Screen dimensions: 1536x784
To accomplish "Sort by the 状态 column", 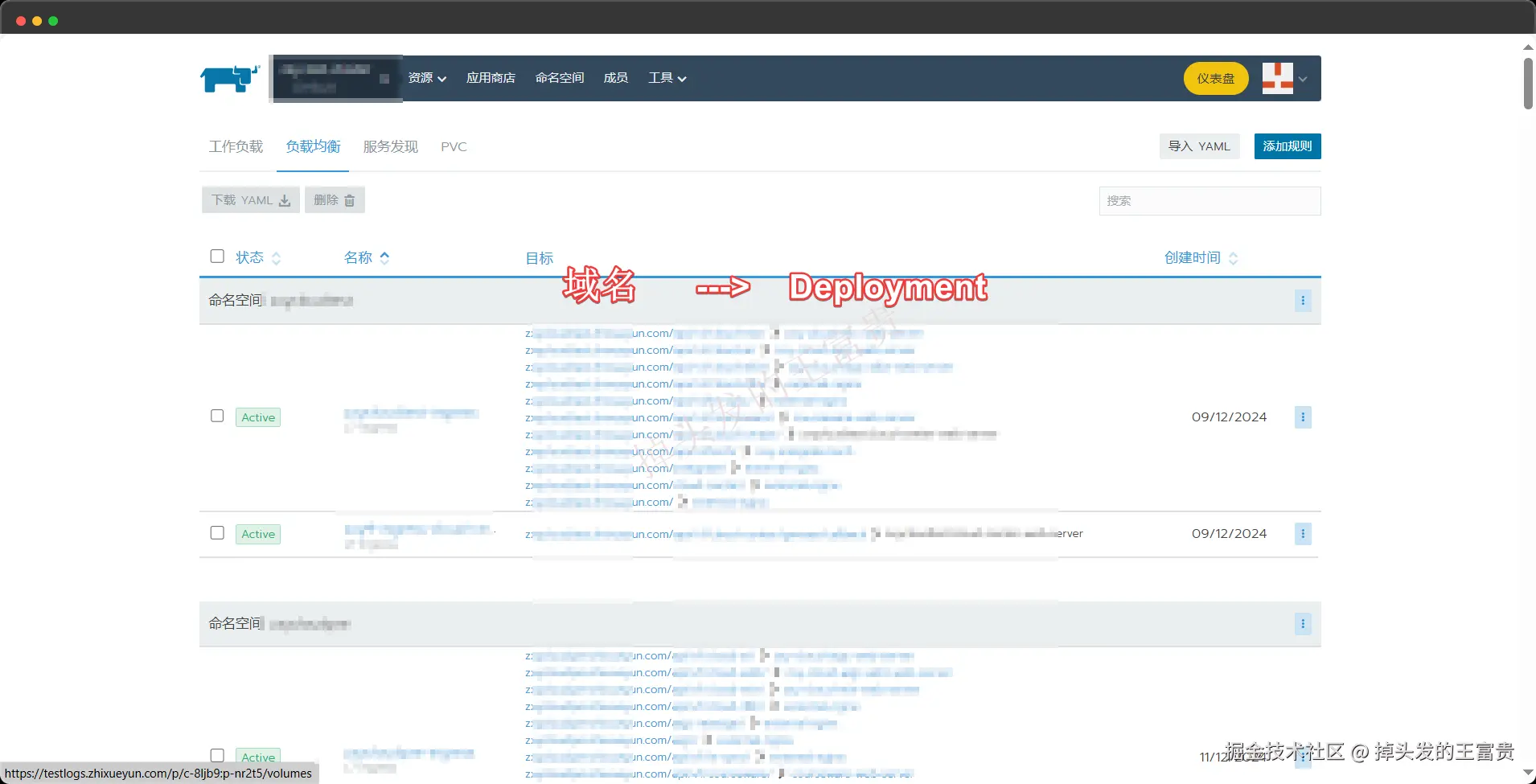I will click(258, 258).
